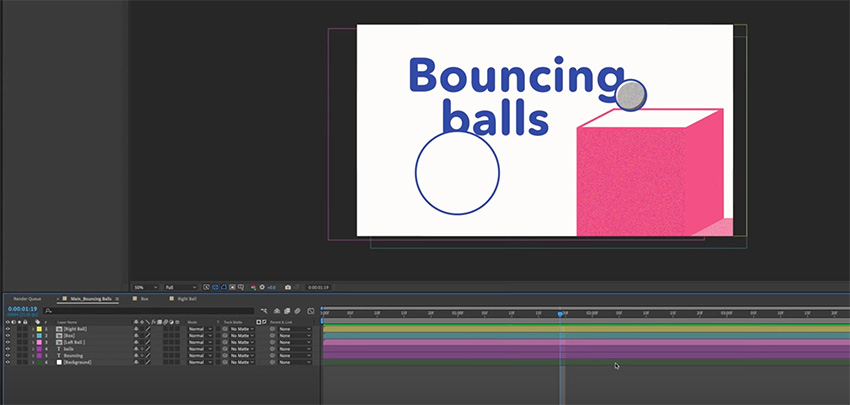Screen dimensions: 850x405
Task: Click the yellow label swatch of Right Ball
Action: [x=39, y=329]
